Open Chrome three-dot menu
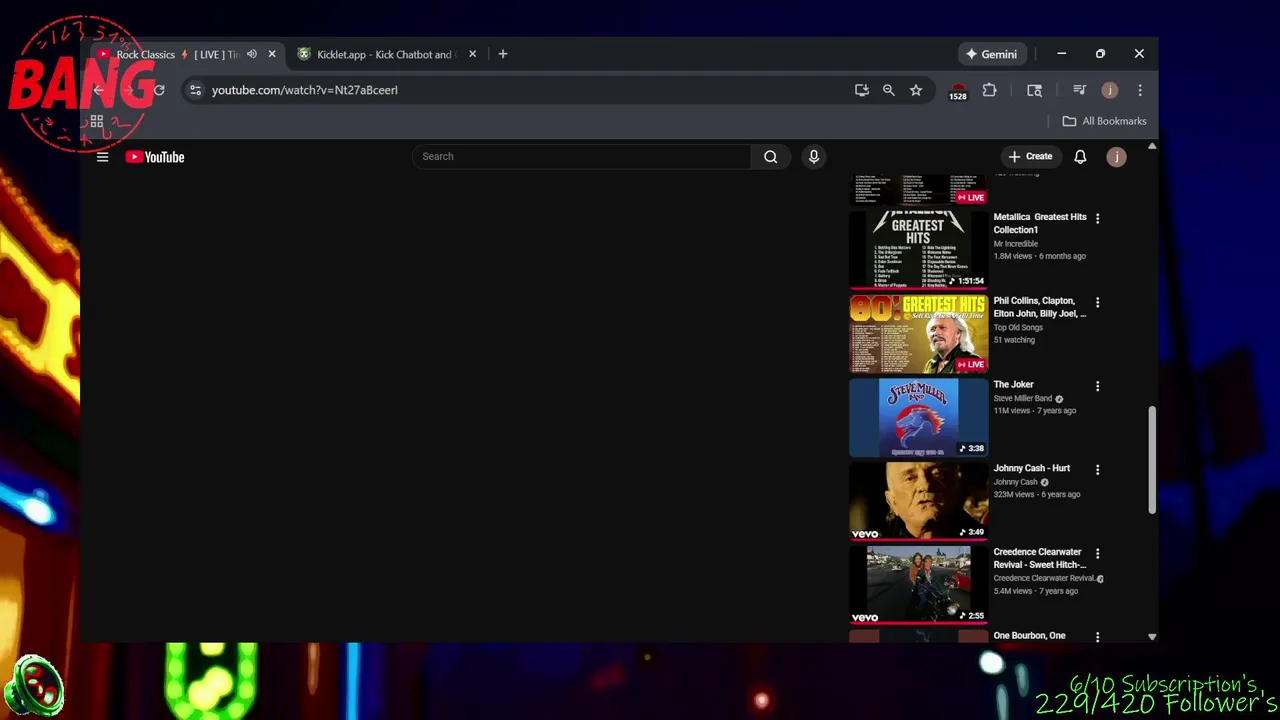Screen dimensions: 1280x720 [1140, 90]
